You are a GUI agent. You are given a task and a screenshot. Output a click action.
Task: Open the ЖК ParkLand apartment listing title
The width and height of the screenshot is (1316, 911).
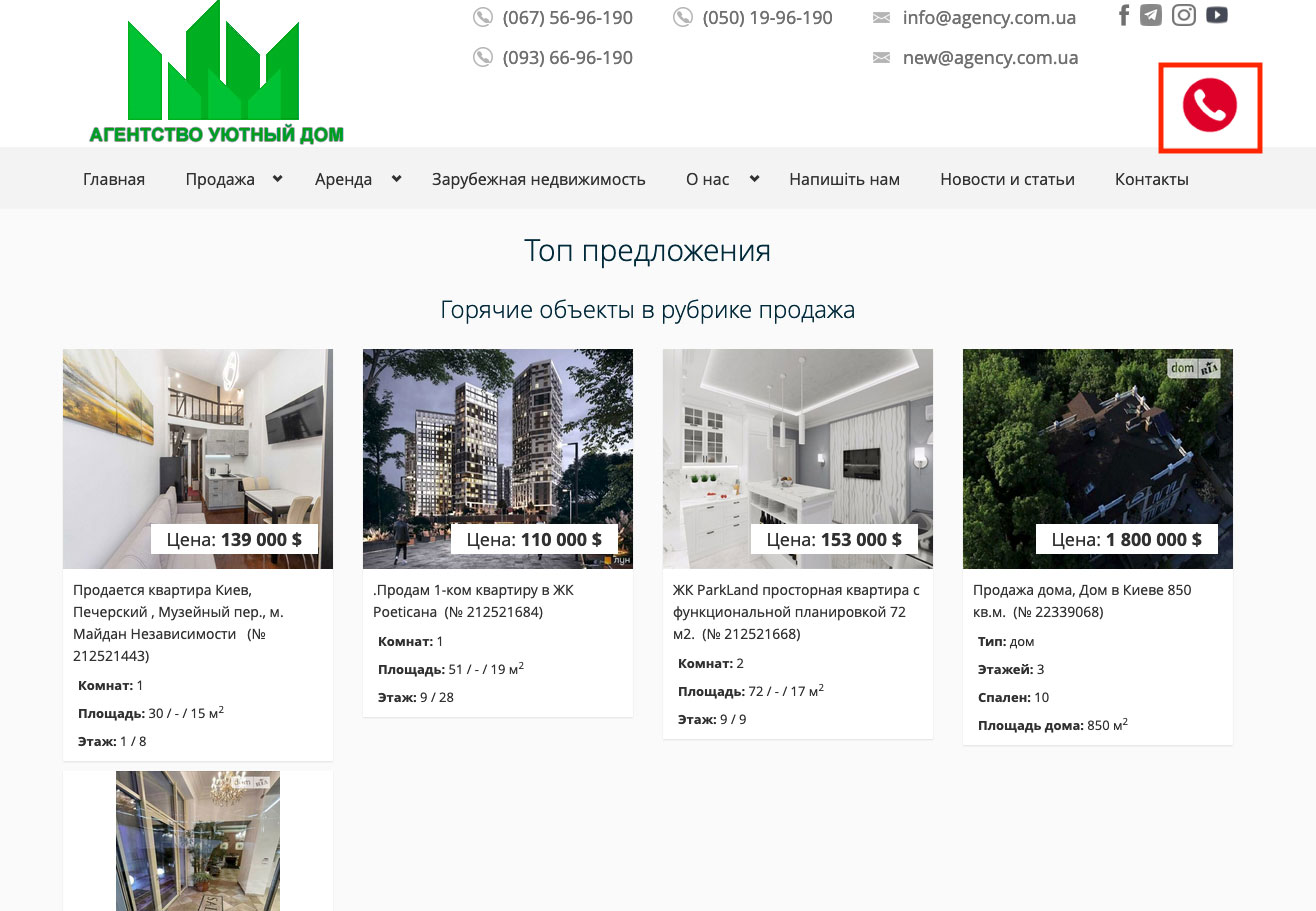tap(796, 611)
